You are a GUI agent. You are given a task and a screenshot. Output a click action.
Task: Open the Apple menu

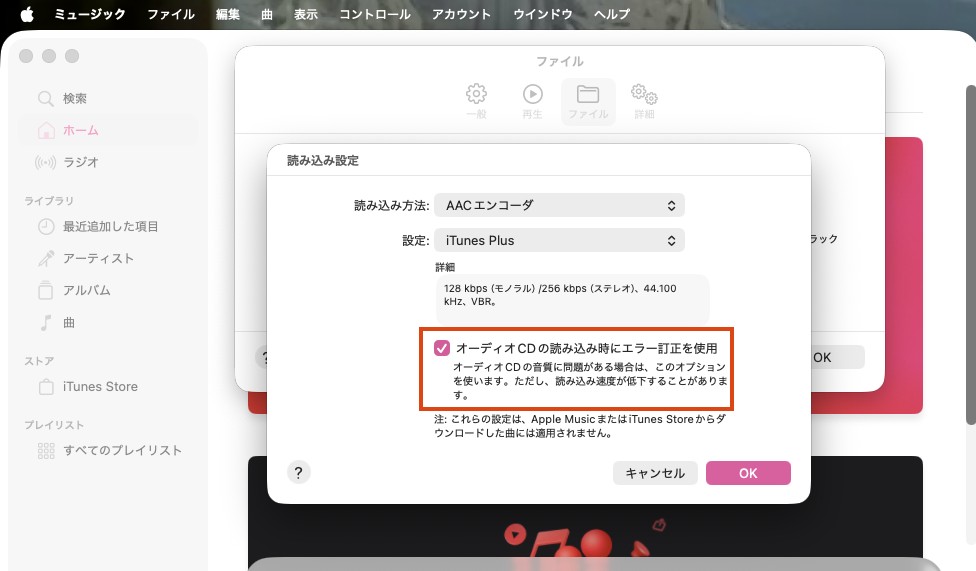pos(27,14)
